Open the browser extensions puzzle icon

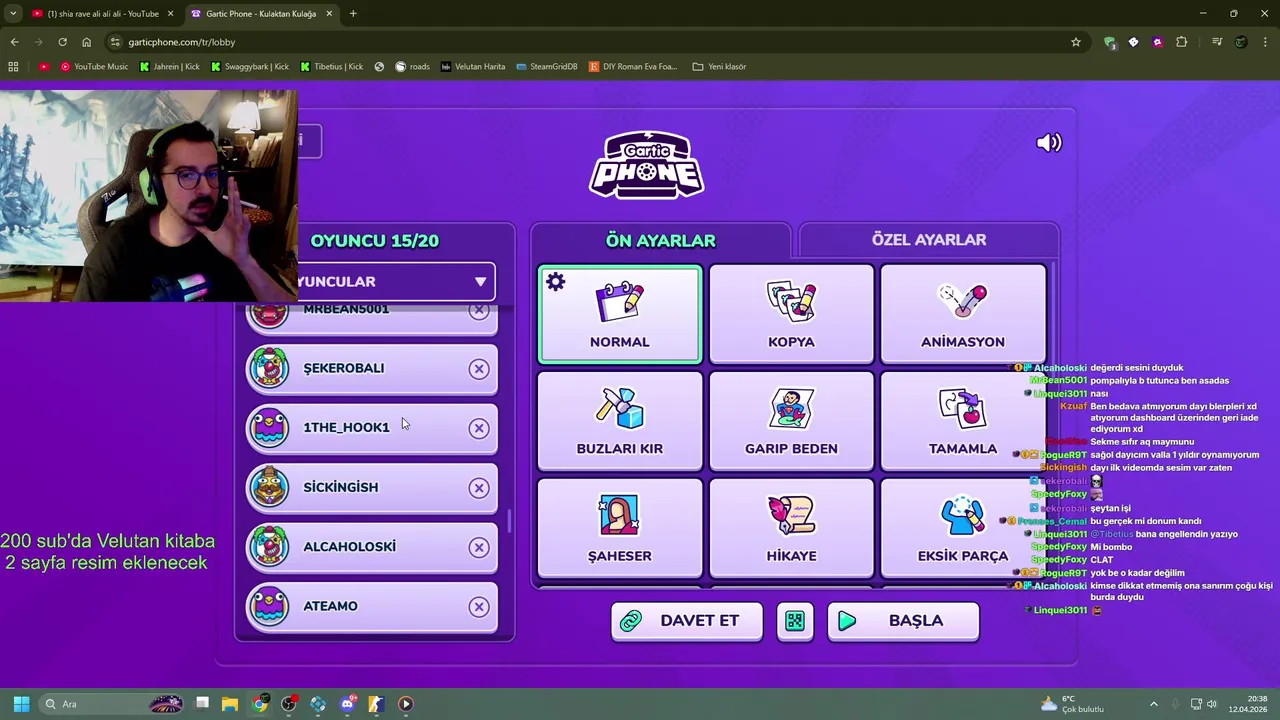[1182, 42]
